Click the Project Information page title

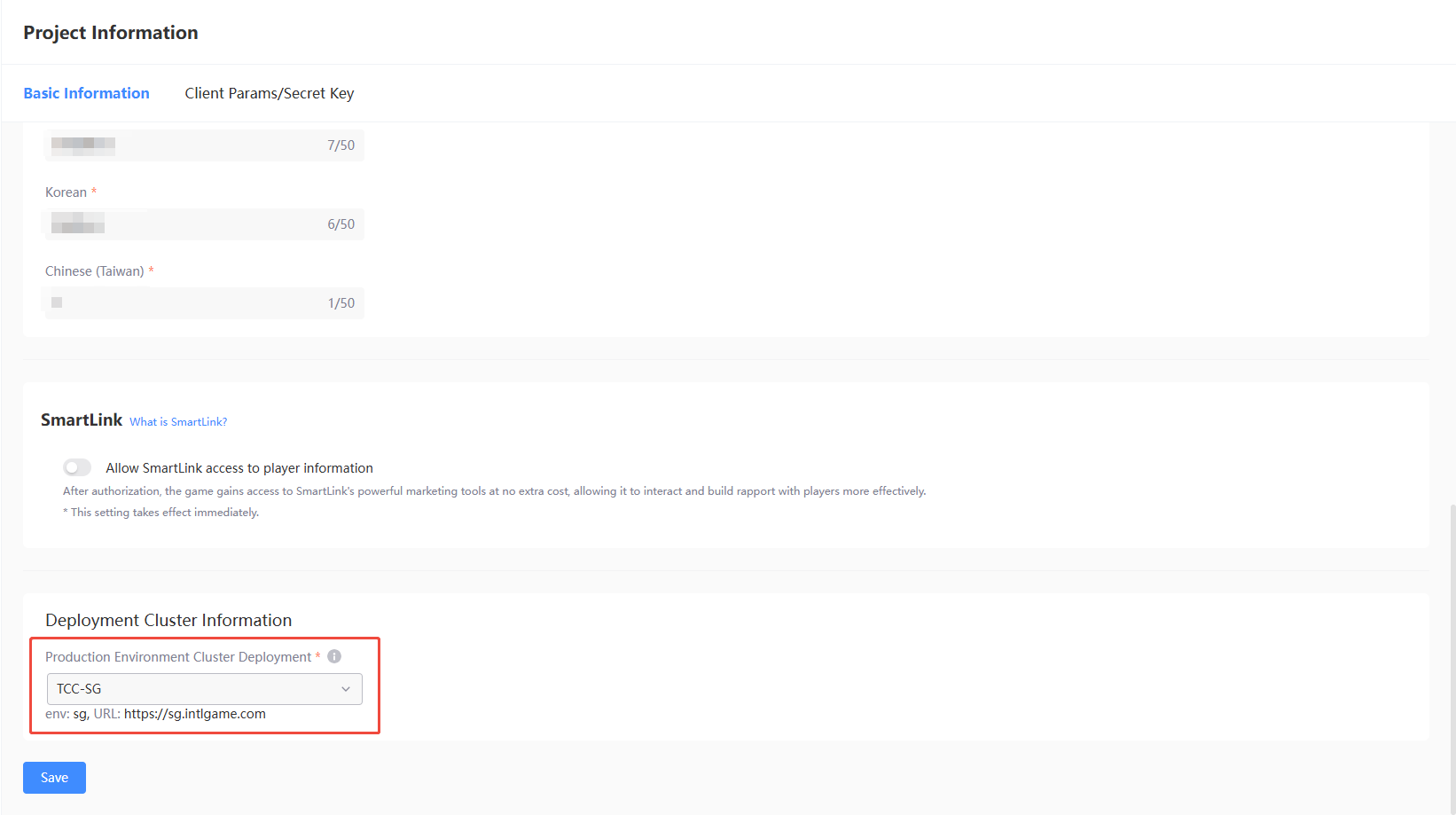tap(111, 33)
